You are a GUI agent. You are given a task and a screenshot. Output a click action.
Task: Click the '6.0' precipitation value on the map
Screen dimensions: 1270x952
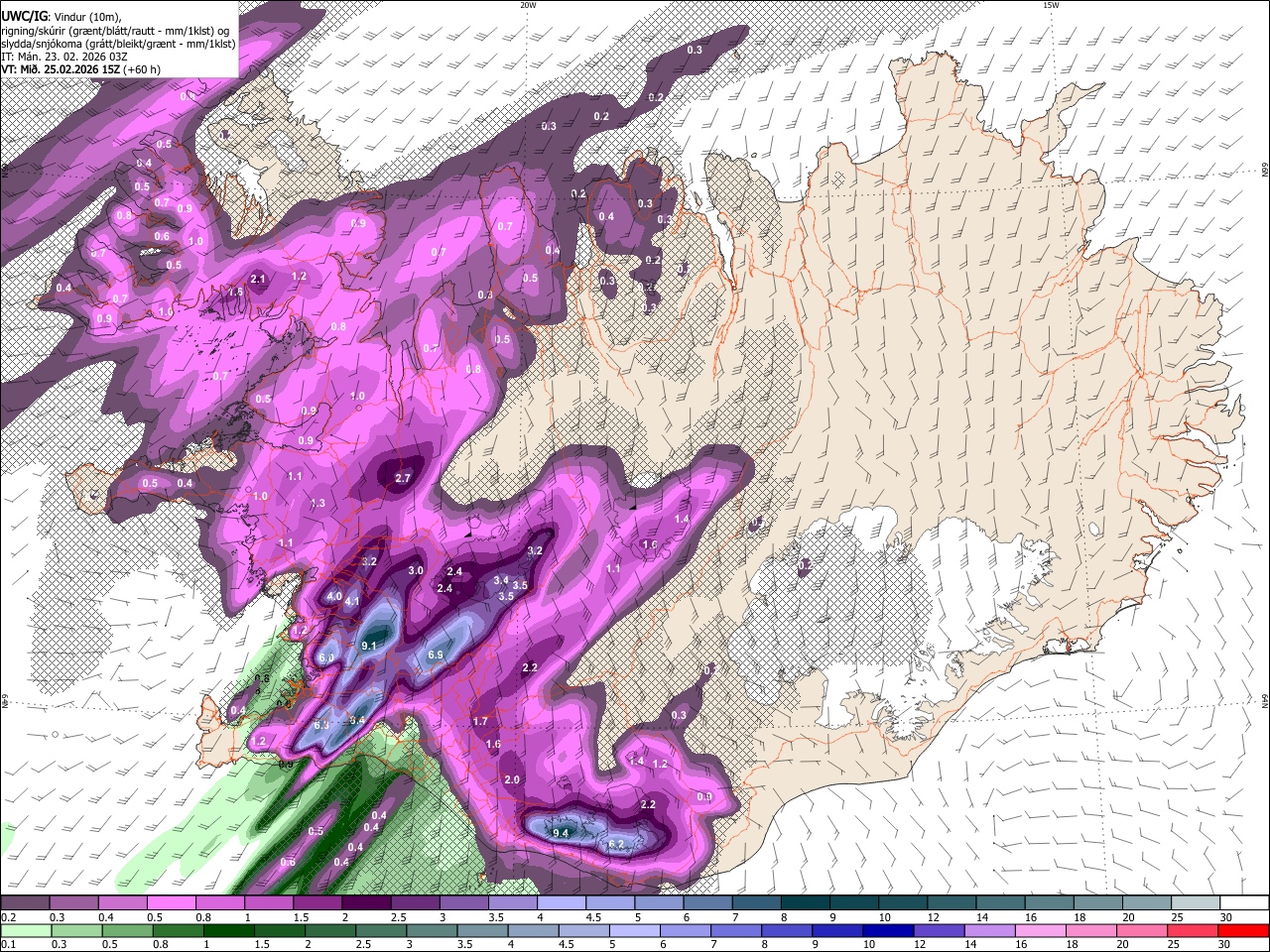tap(326, 658)
